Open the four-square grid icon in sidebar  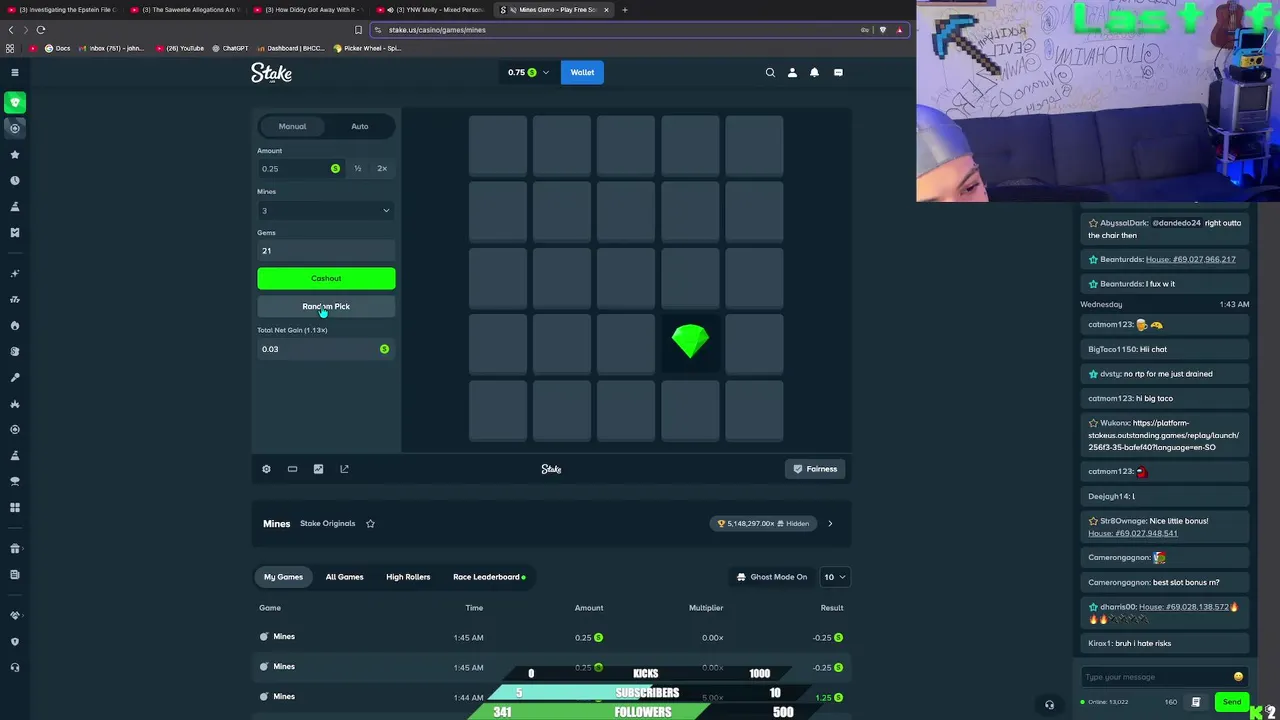coord(15,507)
